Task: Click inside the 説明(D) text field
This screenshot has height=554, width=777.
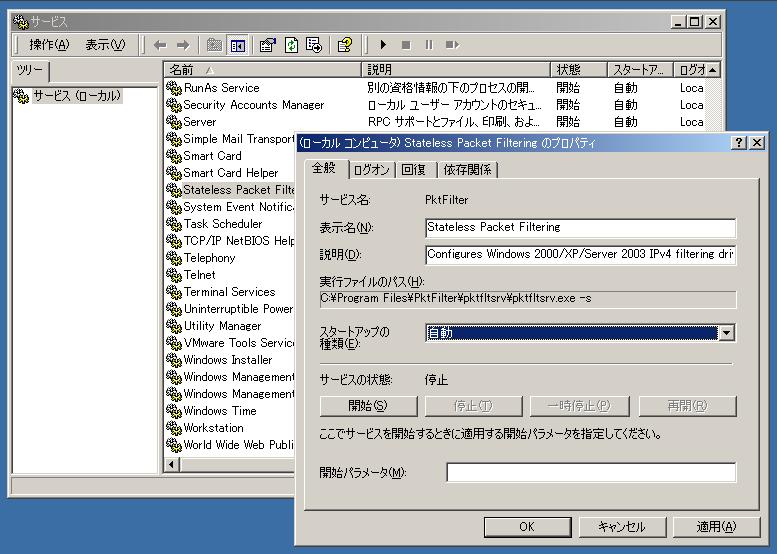Action: (580, 254)
